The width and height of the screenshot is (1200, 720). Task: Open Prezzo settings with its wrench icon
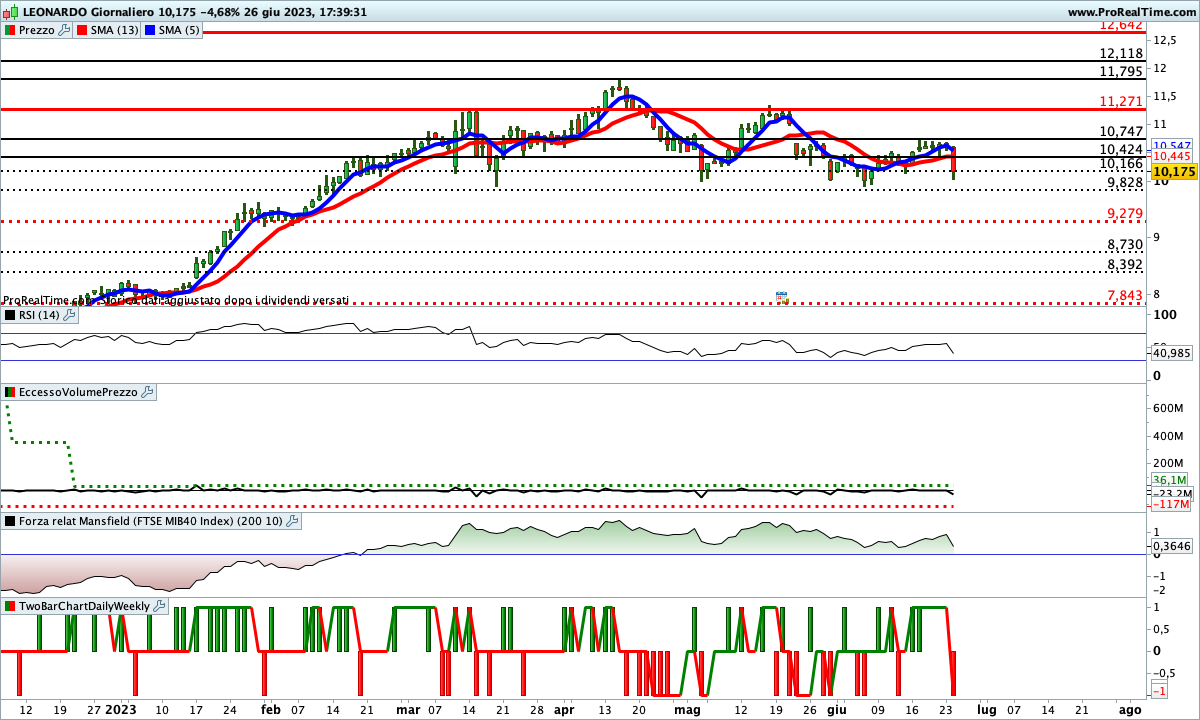tap(65, 31)
